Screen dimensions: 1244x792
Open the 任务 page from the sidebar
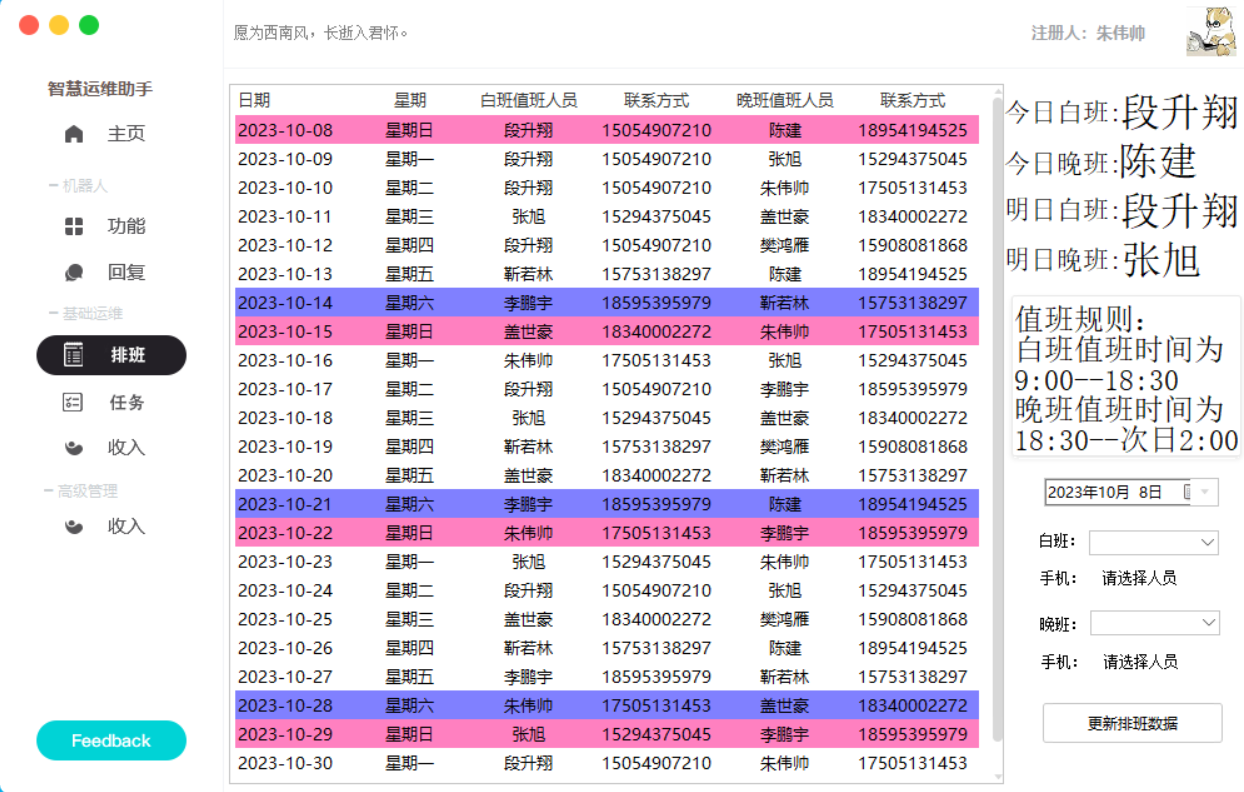point(126,402)
